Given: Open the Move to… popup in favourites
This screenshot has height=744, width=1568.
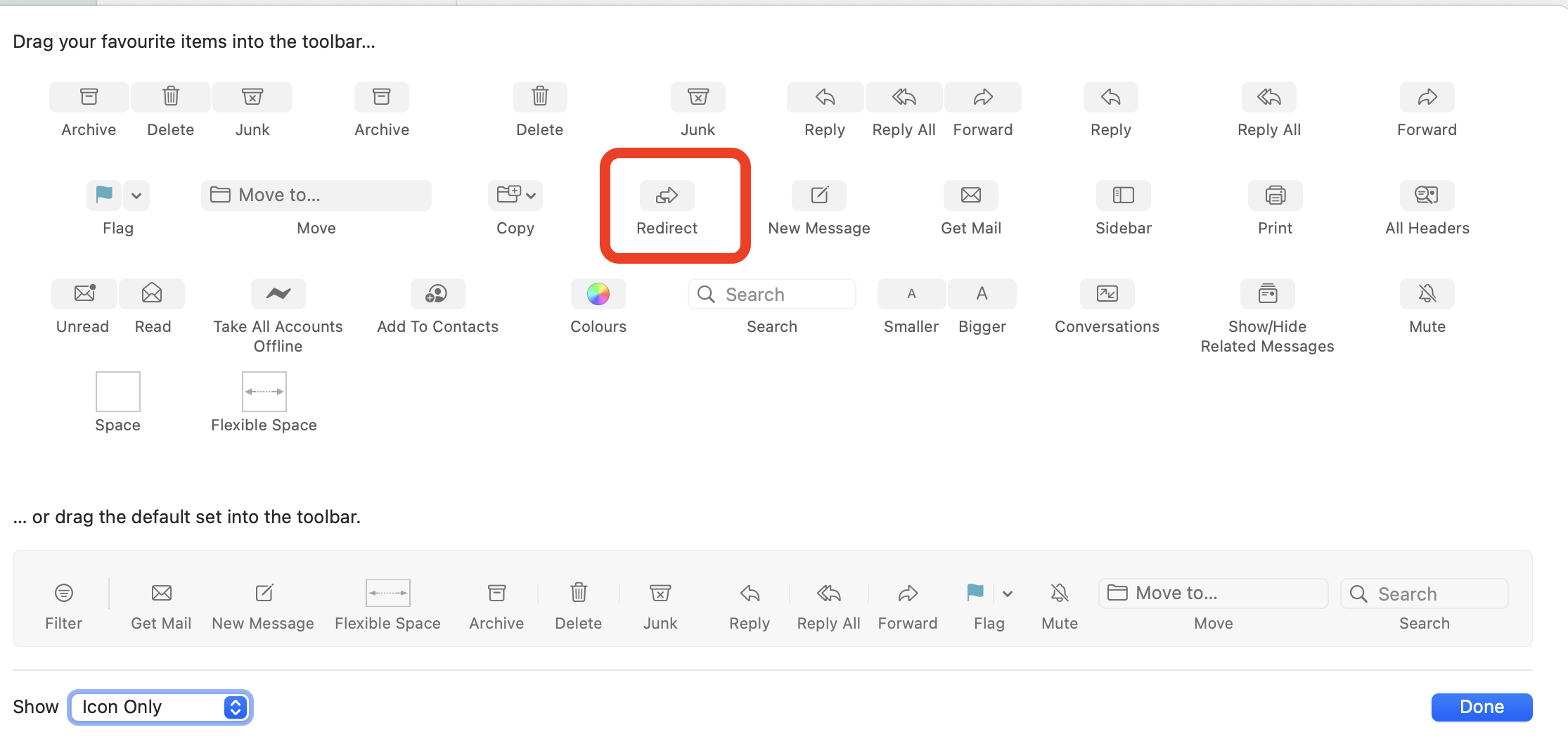Looking at the screenshot, I should [316, 195].
